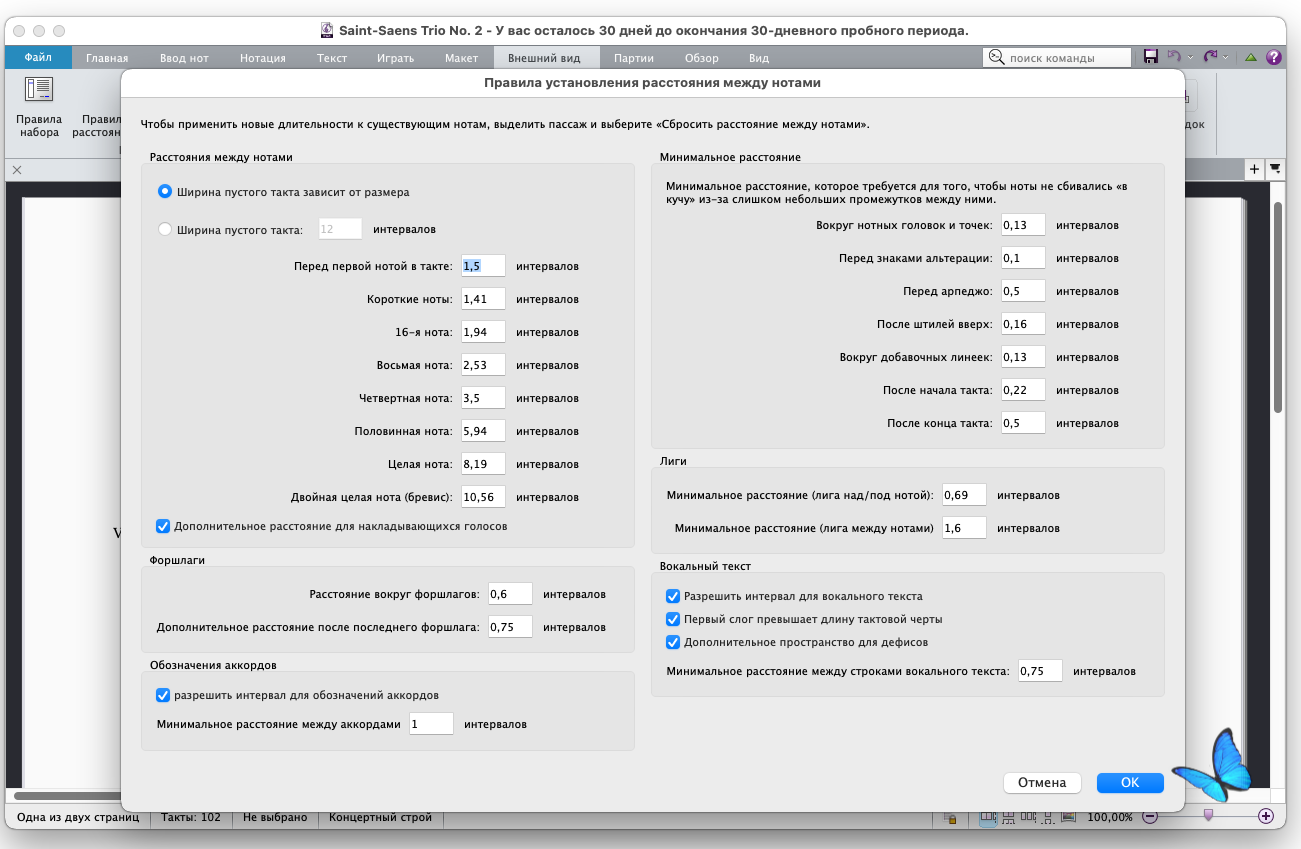
Task: Click the lock icon in status bar
Action: coord(951,818)
